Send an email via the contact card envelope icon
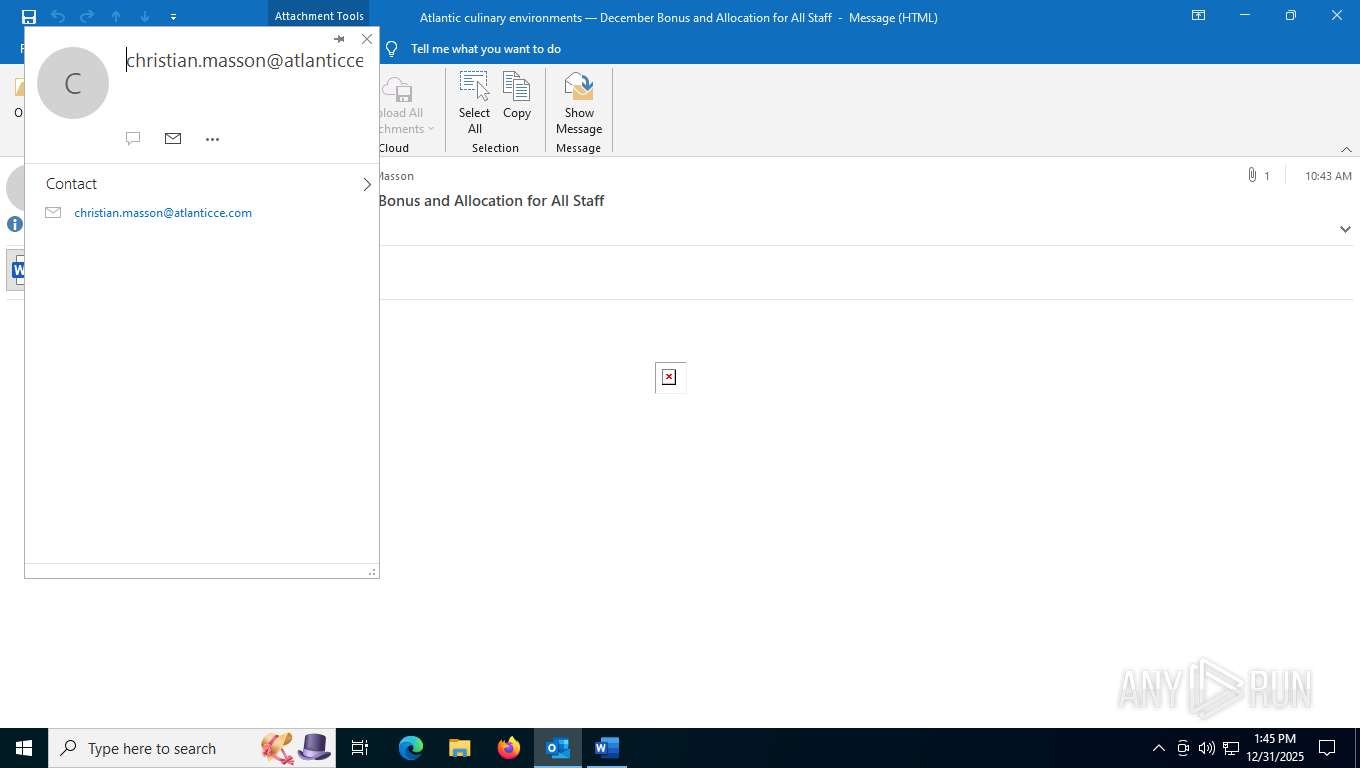This screenshot has width=1360, height=768. point(173,139)
